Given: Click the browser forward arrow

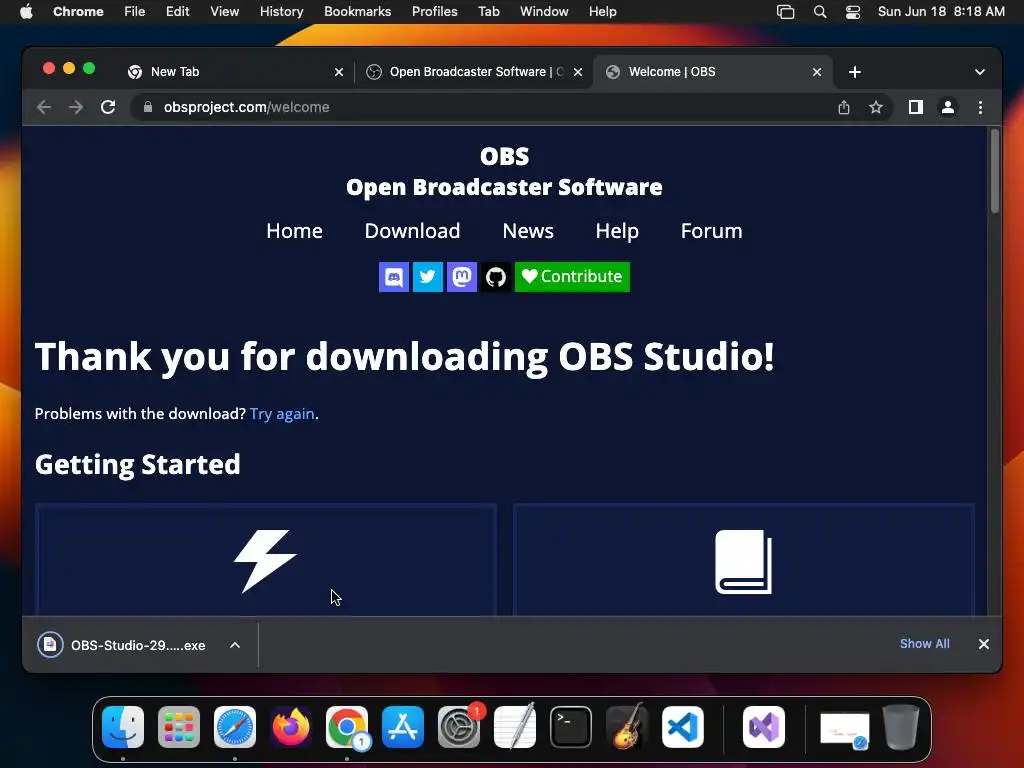Looking at the screenshot, I should (76, 107).
